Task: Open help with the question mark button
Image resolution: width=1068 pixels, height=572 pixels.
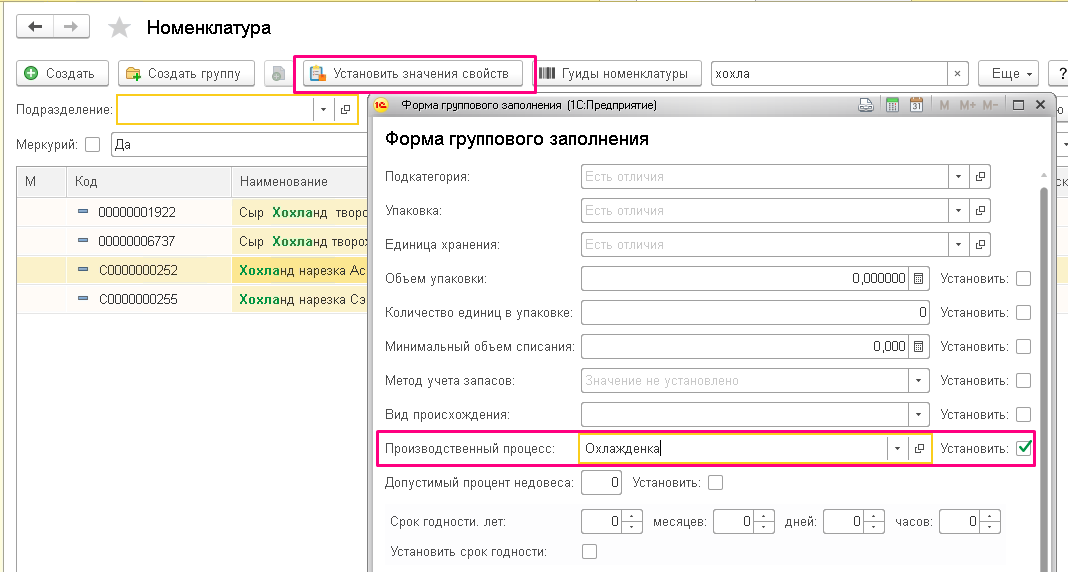Action: click(1060, 74)
